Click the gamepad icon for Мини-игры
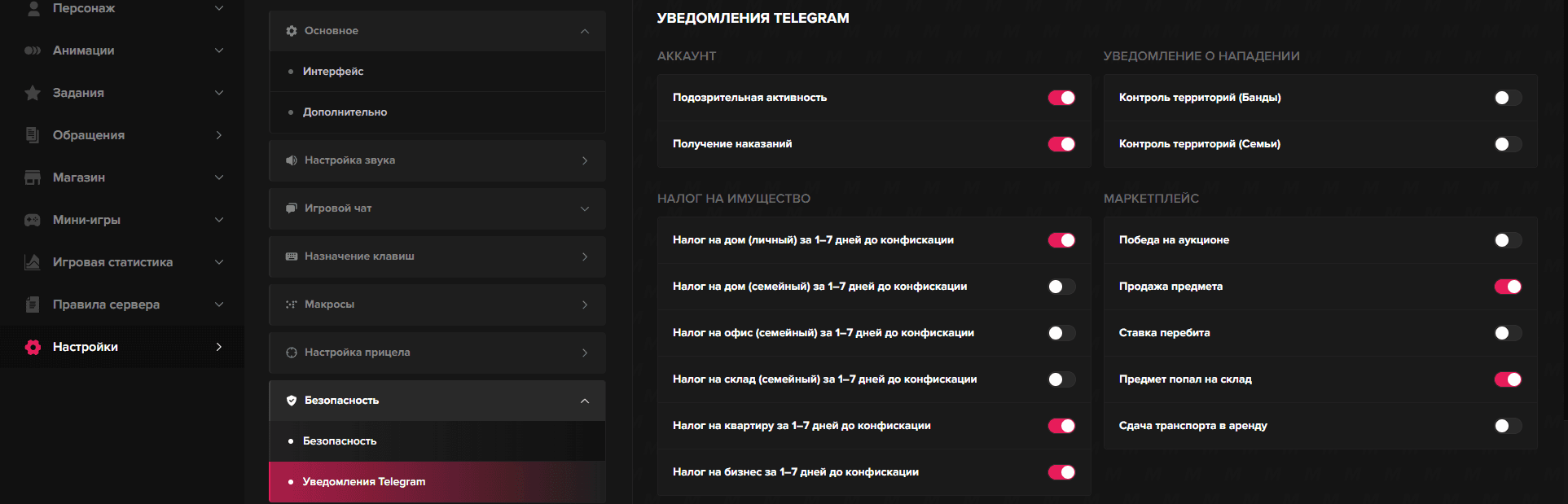Screen dimensions: 1568x504 [33, 220]
